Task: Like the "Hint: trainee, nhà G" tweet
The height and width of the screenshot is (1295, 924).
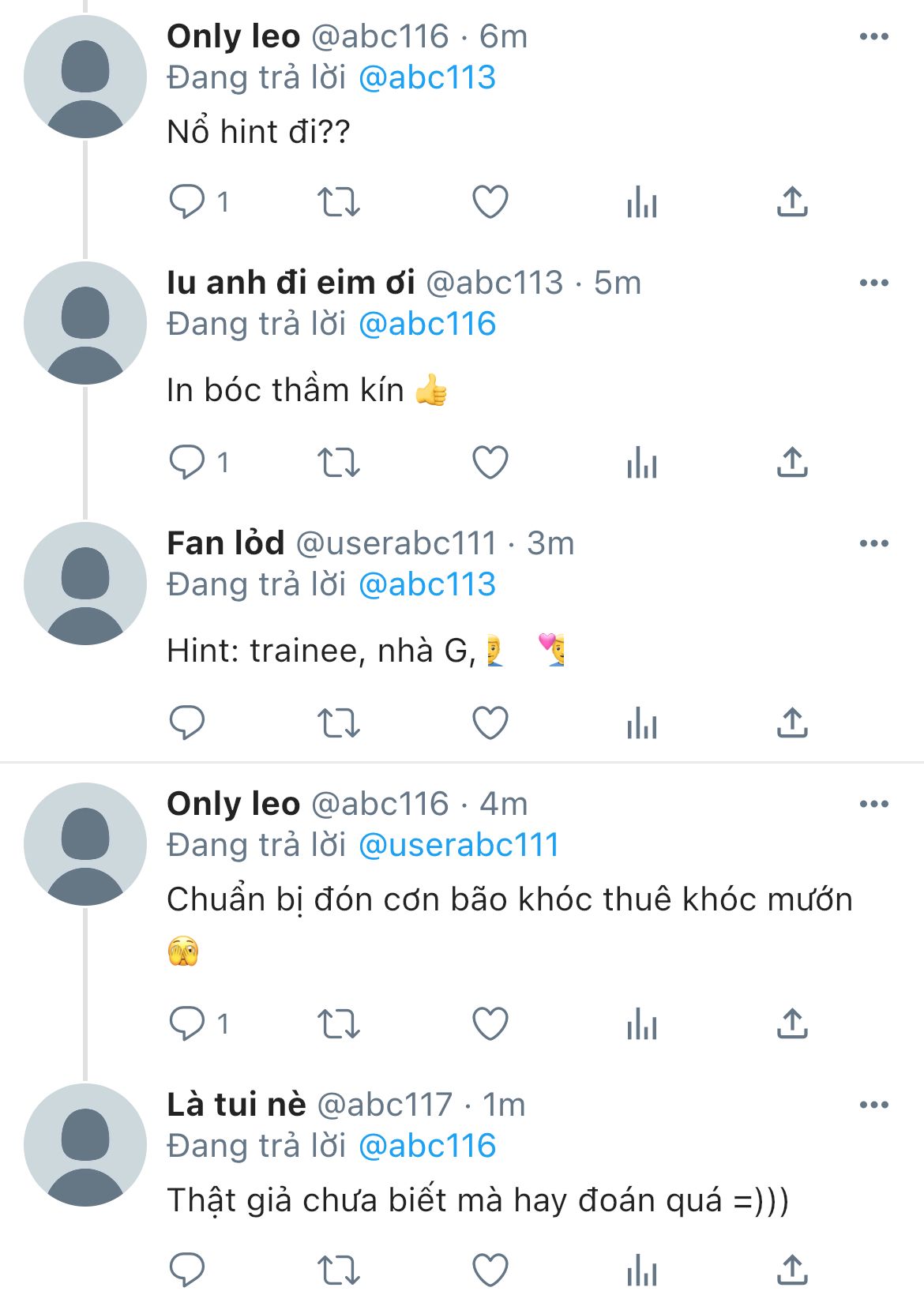Action: [x=490, y=723]
